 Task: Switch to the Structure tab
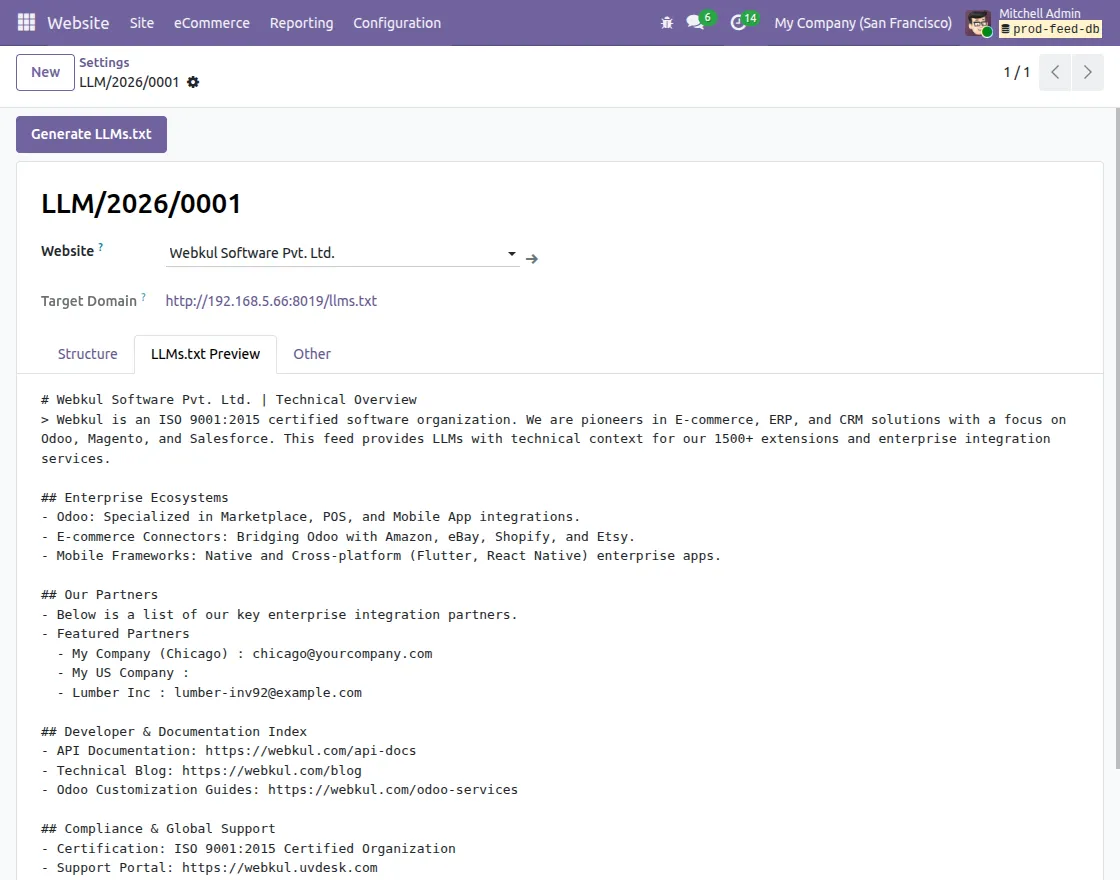[87, 354]
